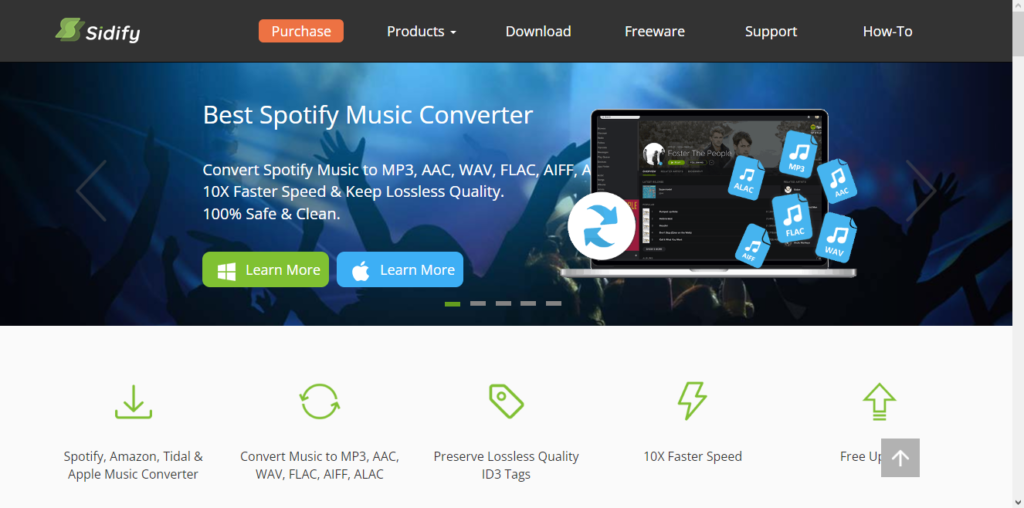Select the first green carousel indicator
Image resolution: width=1024 pixels, height=508 pixels.
453,304
